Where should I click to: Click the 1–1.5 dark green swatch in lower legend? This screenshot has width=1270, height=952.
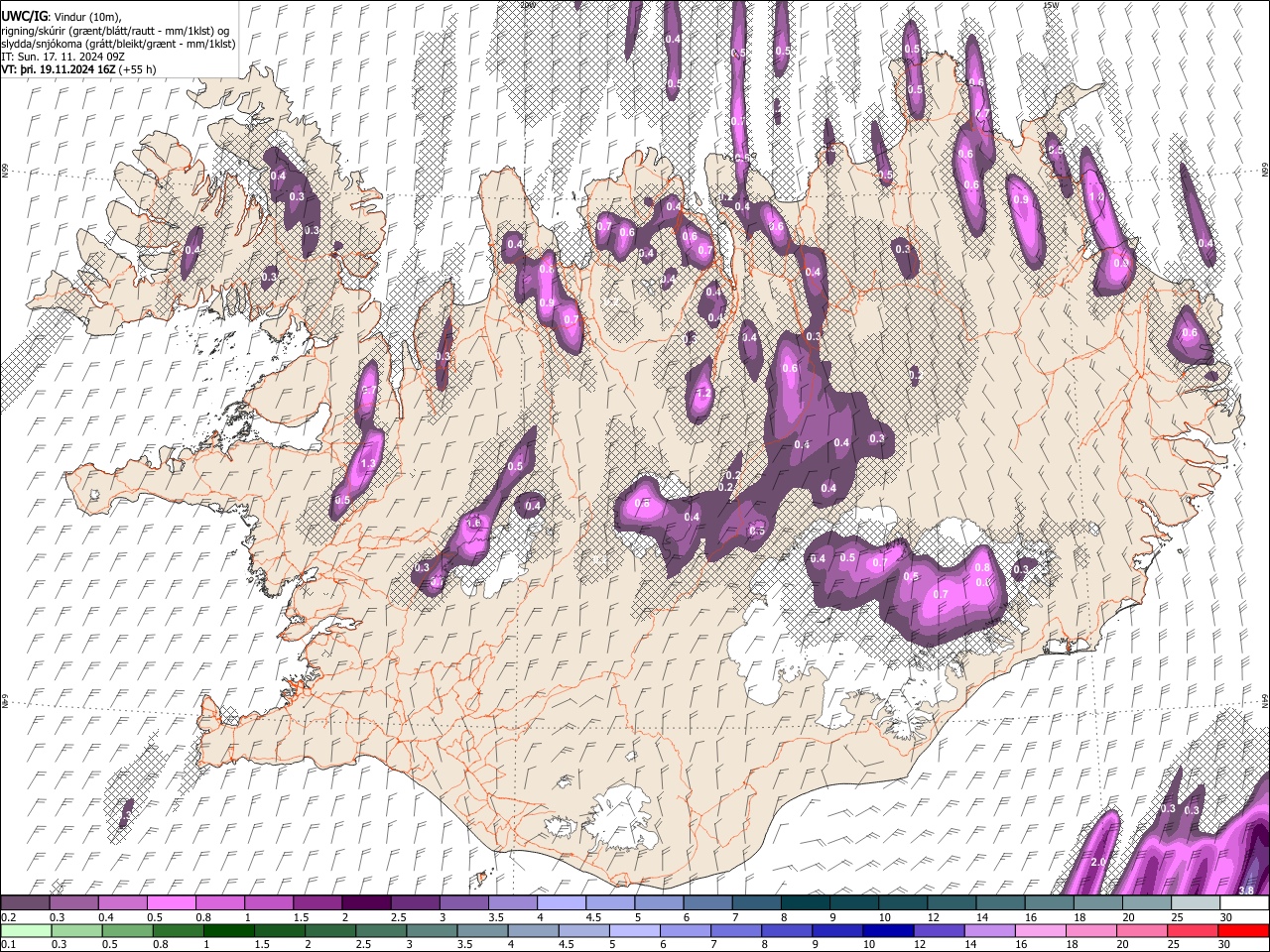228,931
